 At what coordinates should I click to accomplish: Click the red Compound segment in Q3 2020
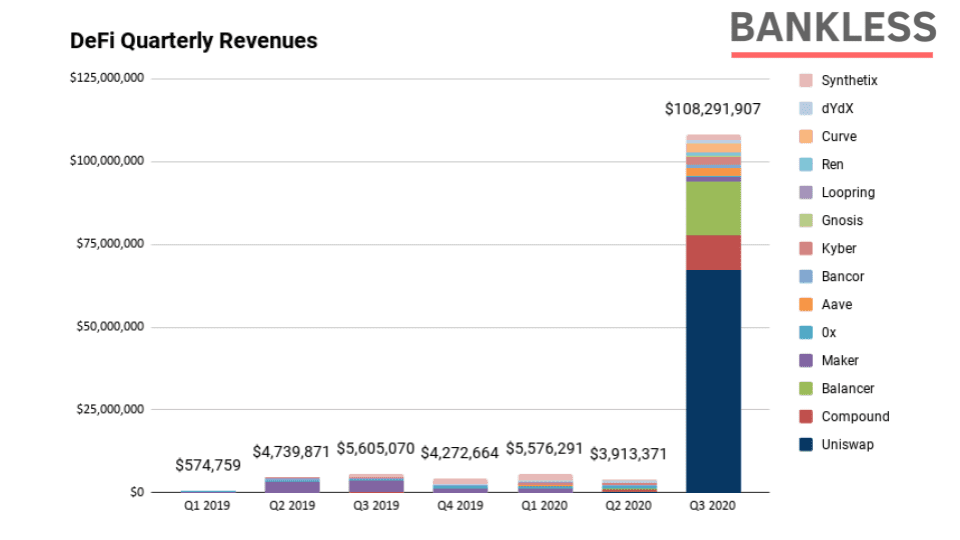click(x=713, y=252)
